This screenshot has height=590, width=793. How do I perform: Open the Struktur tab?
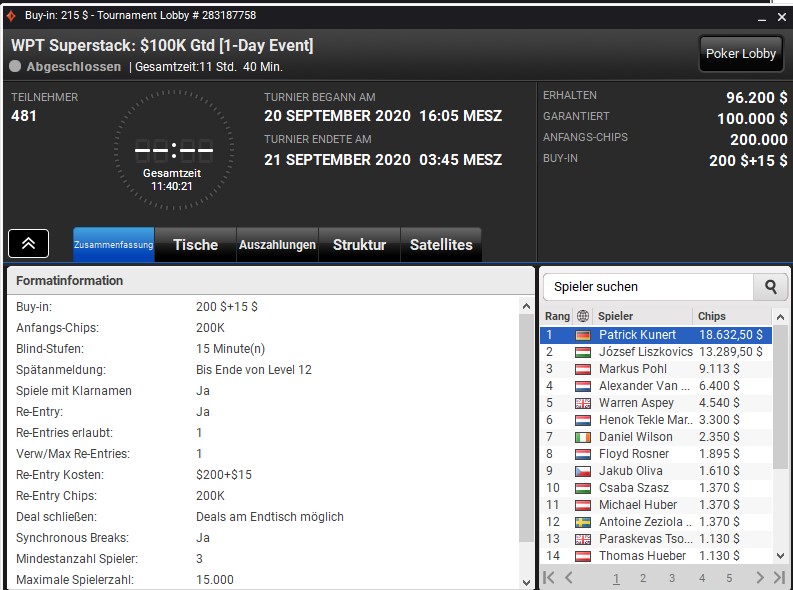click(x=359, y=245)
